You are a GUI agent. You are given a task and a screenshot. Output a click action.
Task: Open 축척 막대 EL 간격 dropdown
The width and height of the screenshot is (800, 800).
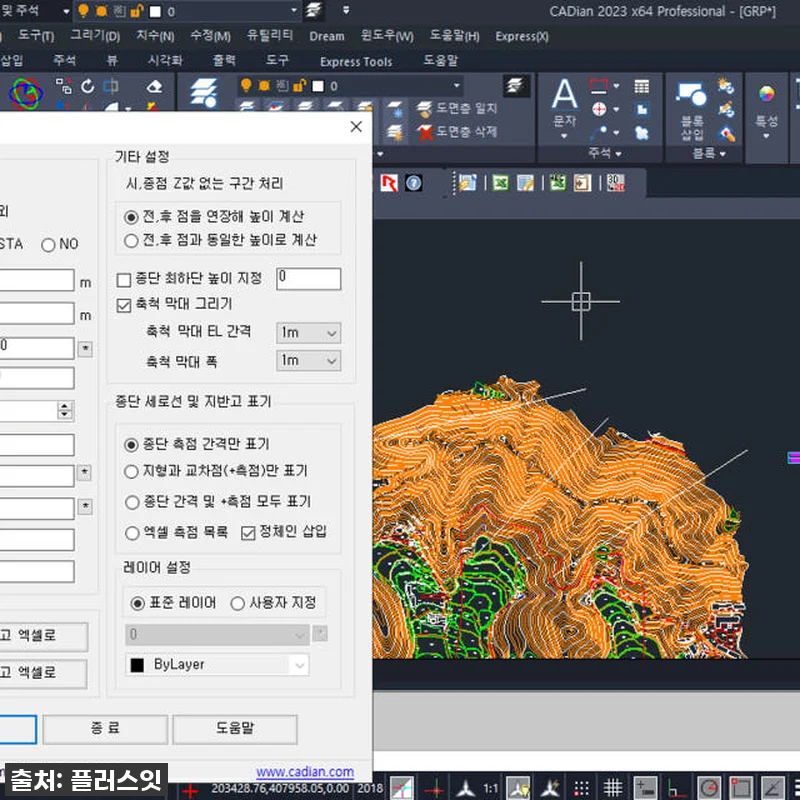(309, 333)
